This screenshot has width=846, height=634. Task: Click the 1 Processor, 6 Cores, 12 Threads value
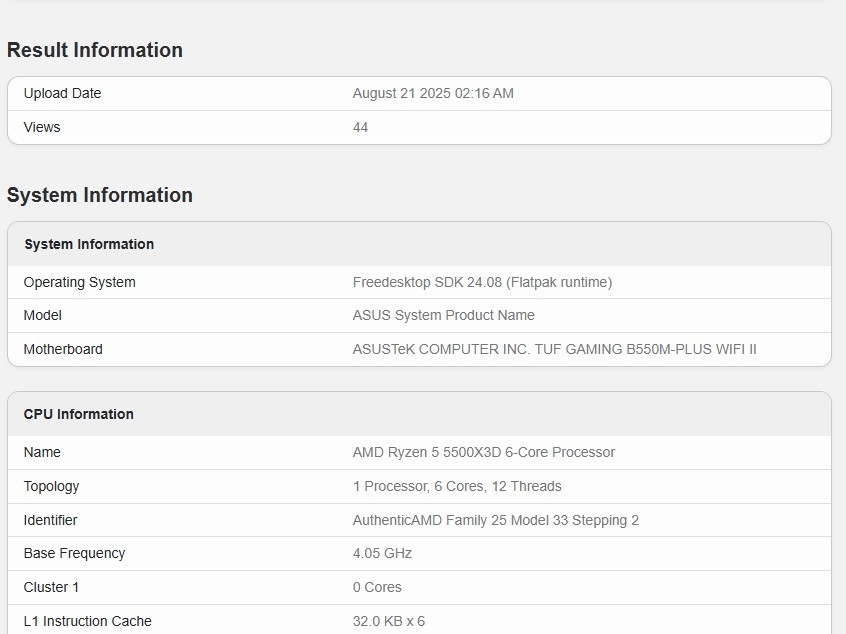click(x=457, y=486)
